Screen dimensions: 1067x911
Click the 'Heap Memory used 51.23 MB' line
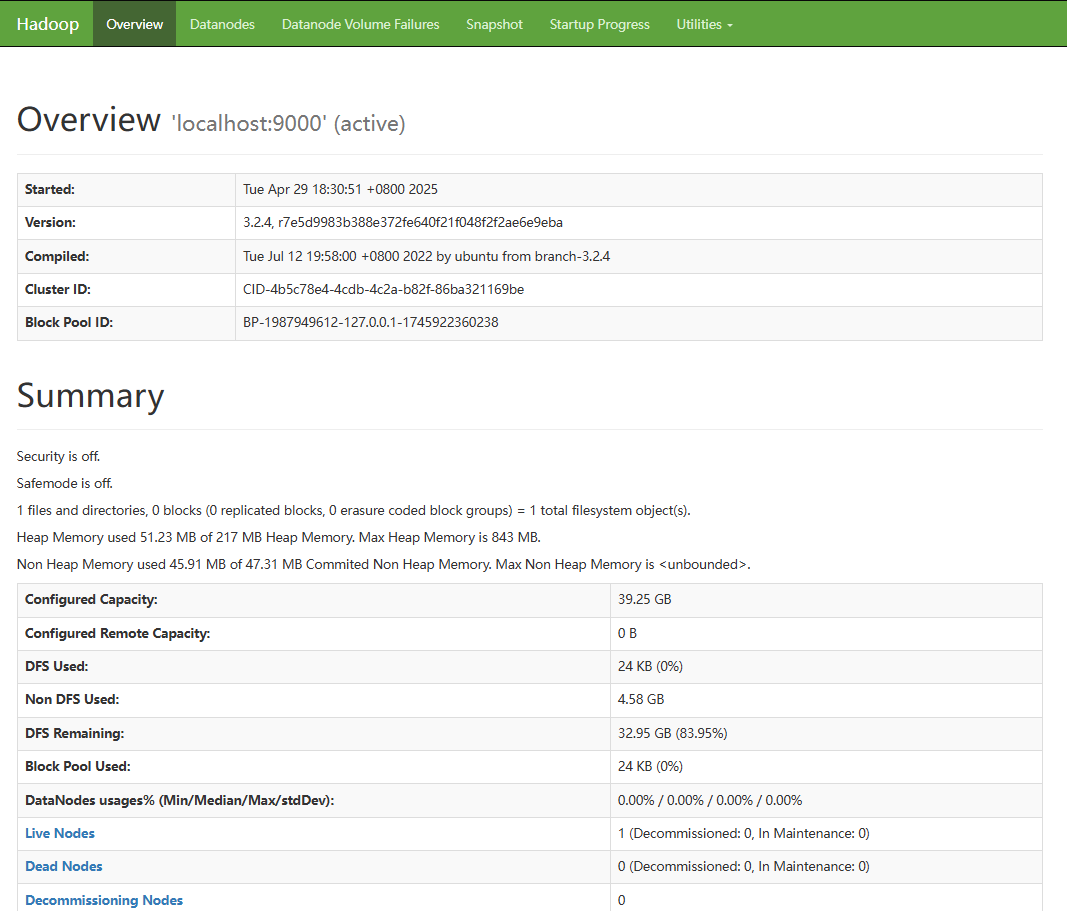point(279,537)
